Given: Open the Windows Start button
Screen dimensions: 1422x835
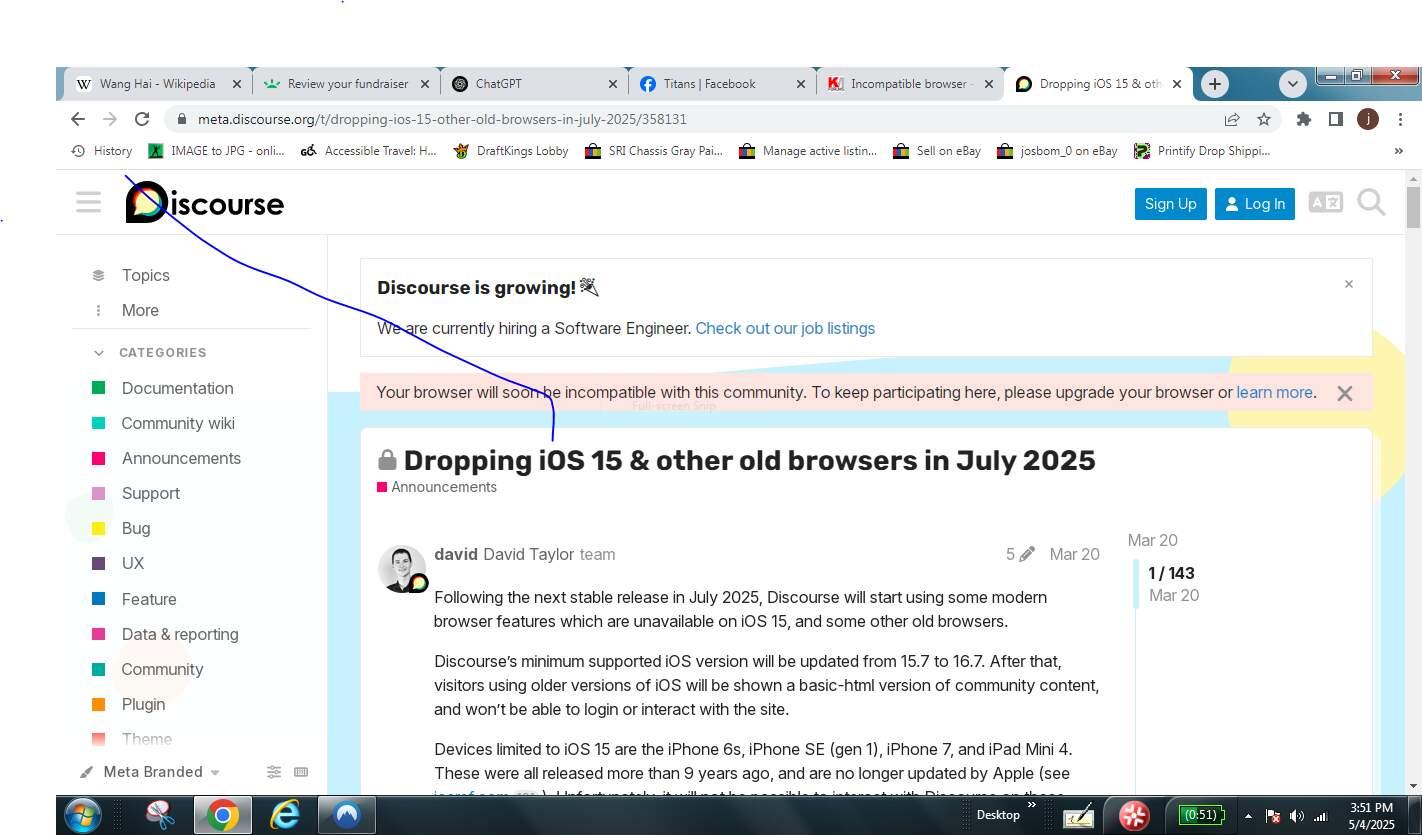Looking at the screenshot, I should point(83,815).
